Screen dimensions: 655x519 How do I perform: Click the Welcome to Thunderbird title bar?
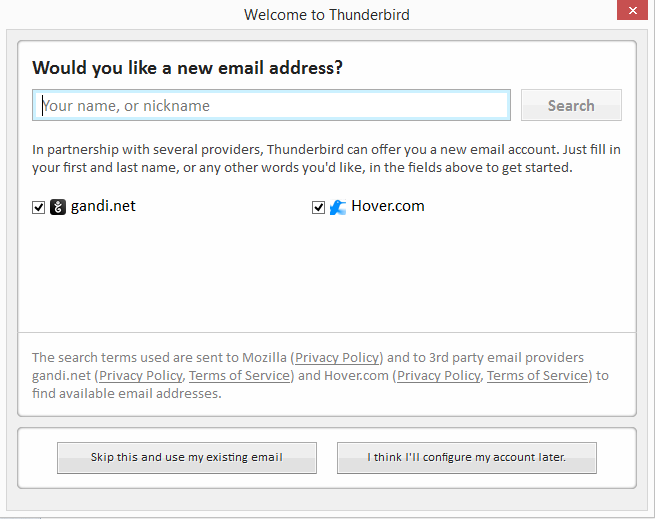point(327,15)
